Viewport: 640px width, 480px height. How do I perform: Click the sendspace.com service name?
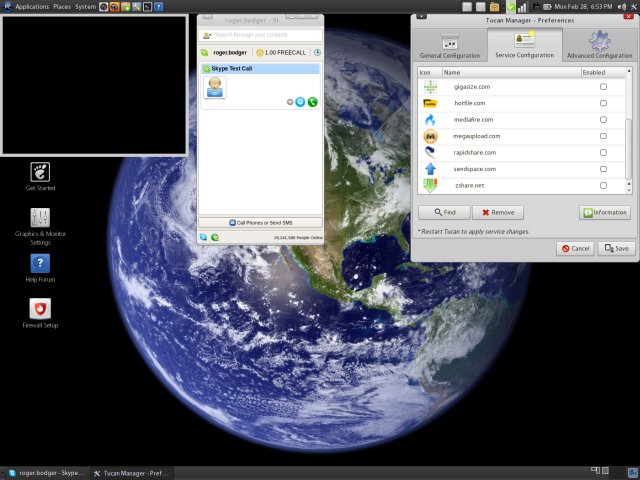(x=475, y=169)
